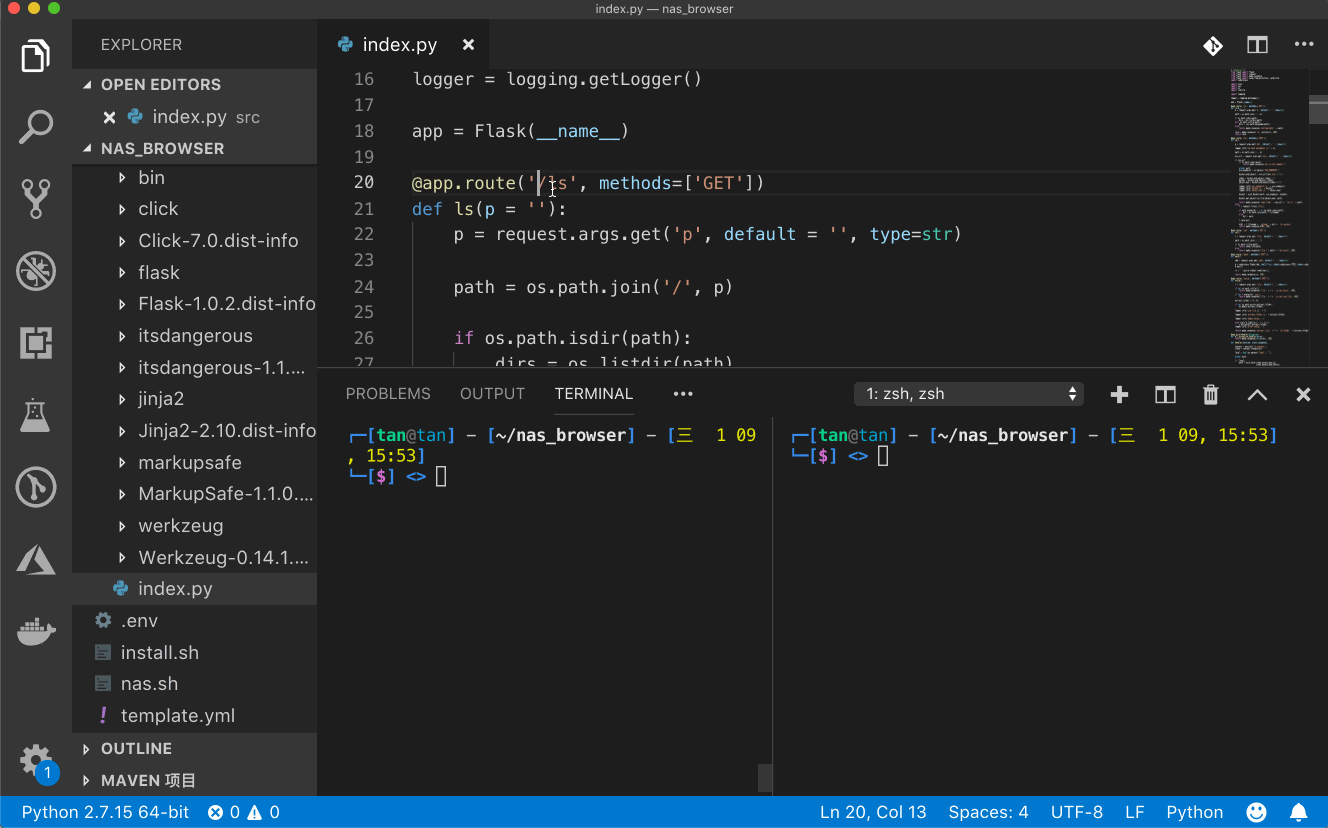Open the notifications bell in the status bar
This screenshot has height=828, width=1328.
(1298, 812)
